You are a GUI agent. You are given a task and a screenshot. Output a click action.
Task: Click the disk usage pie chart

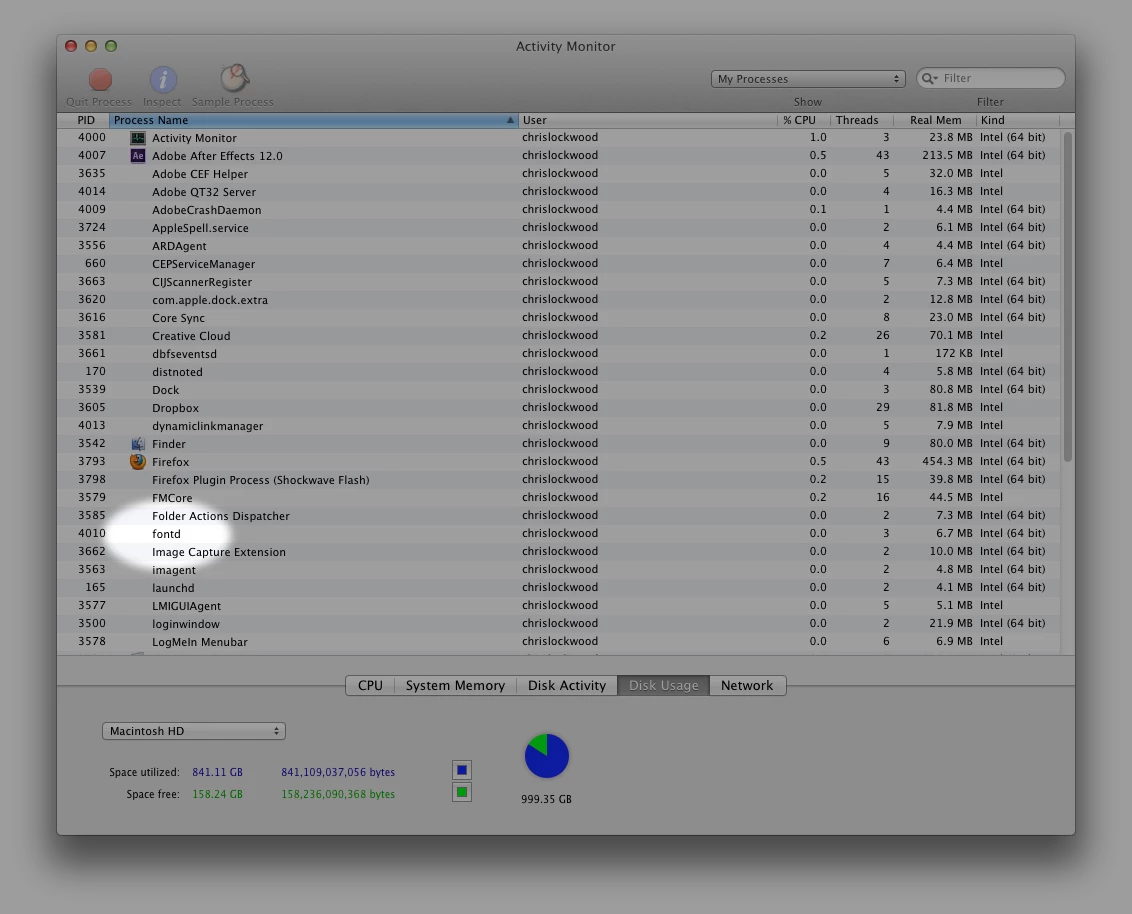[547, 756]
